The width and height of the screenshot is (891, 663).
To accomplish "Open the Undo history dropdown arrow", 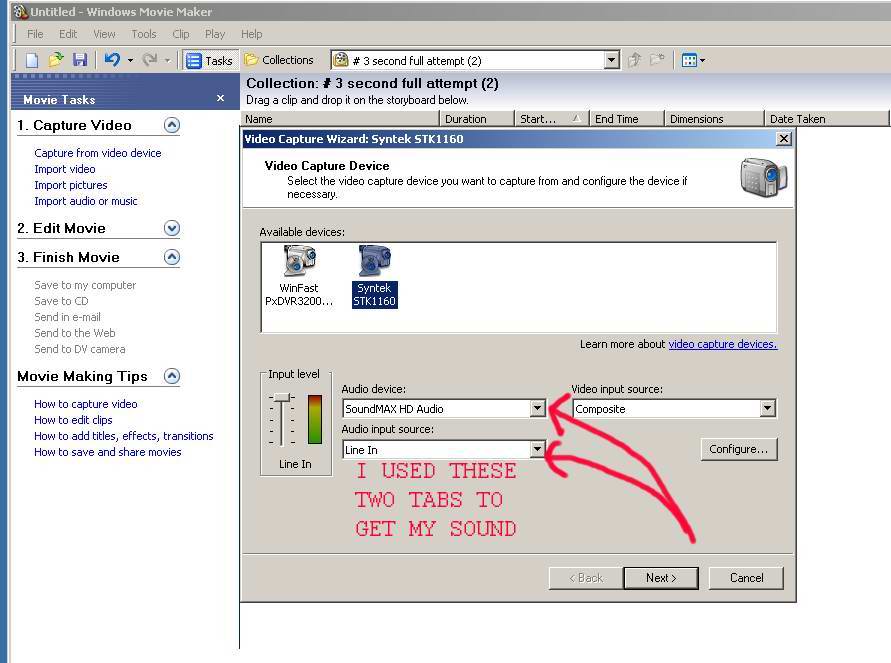I will [x=130, y=60].
